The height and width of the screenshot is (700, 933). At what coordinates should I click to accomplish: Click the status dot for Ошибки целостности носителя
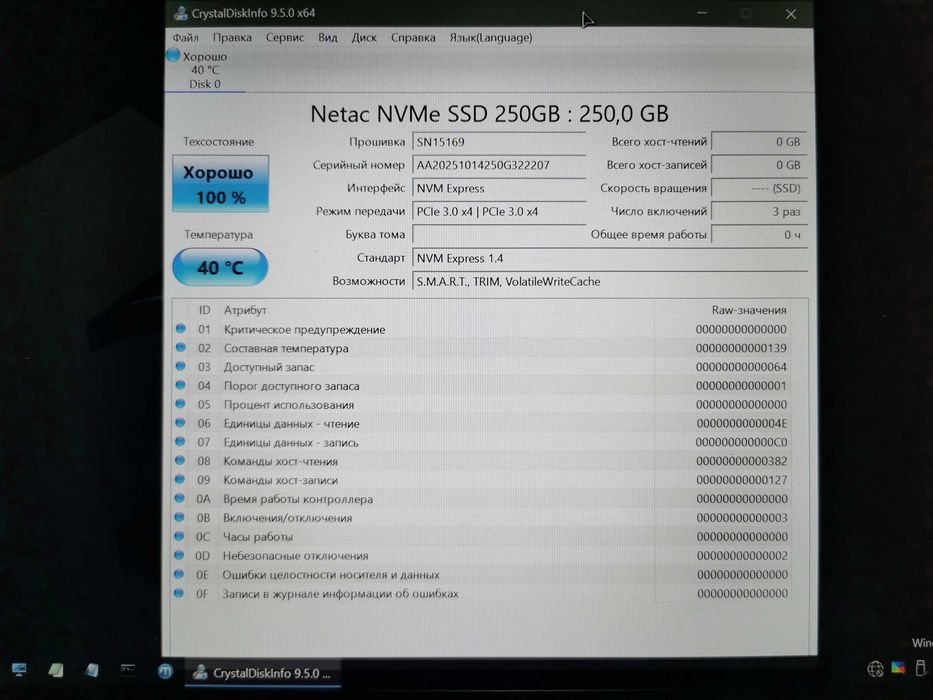pos(179,574)
